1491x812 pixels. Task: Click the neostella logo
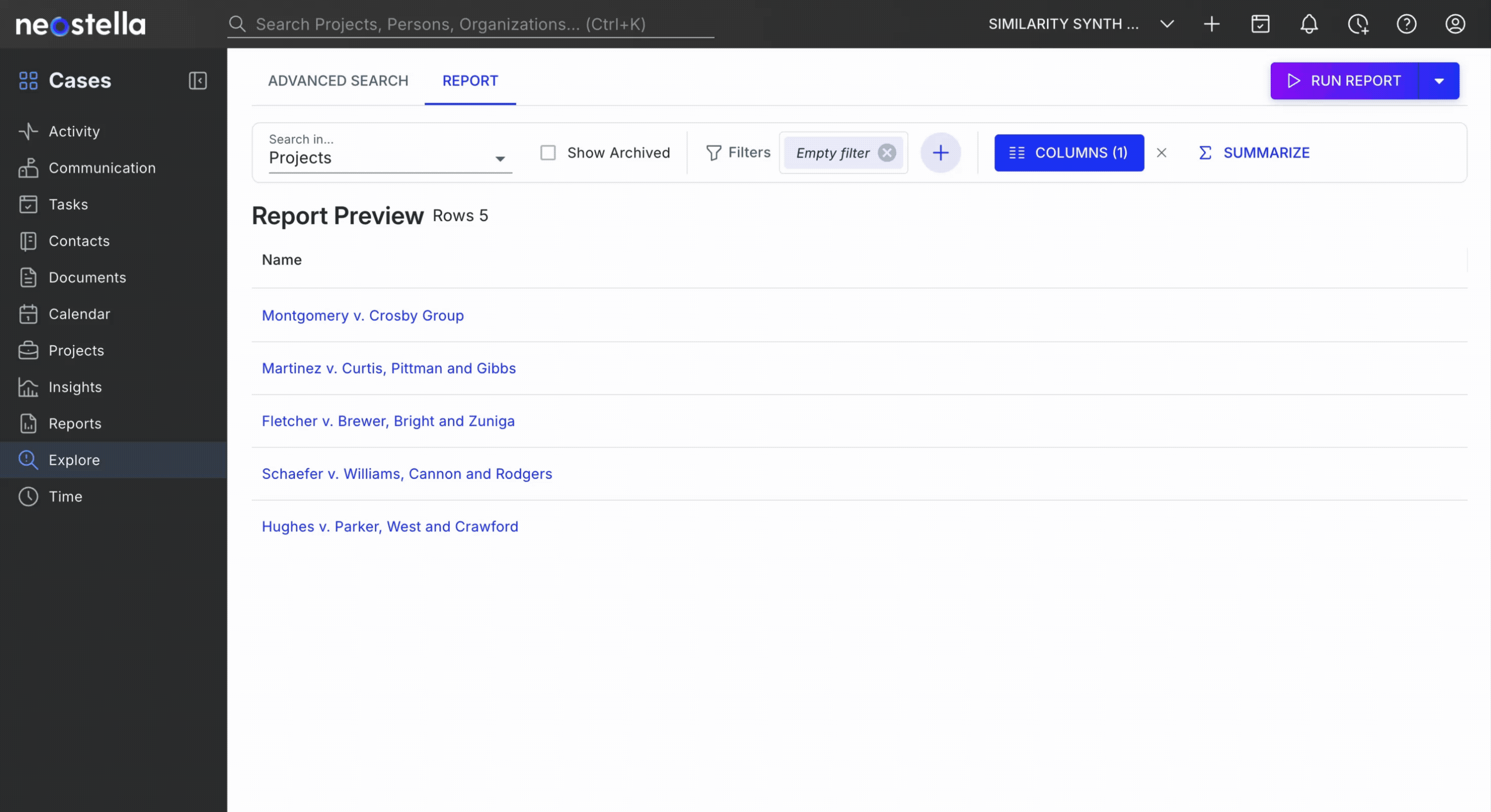click(x=81, y=24)
